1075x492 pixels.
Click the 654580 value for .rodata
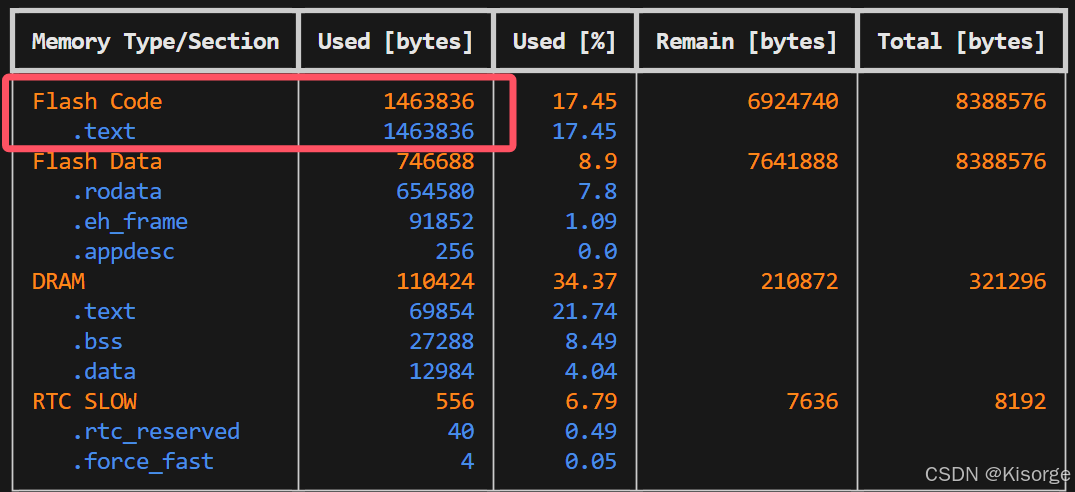click(x=435, y=191)
